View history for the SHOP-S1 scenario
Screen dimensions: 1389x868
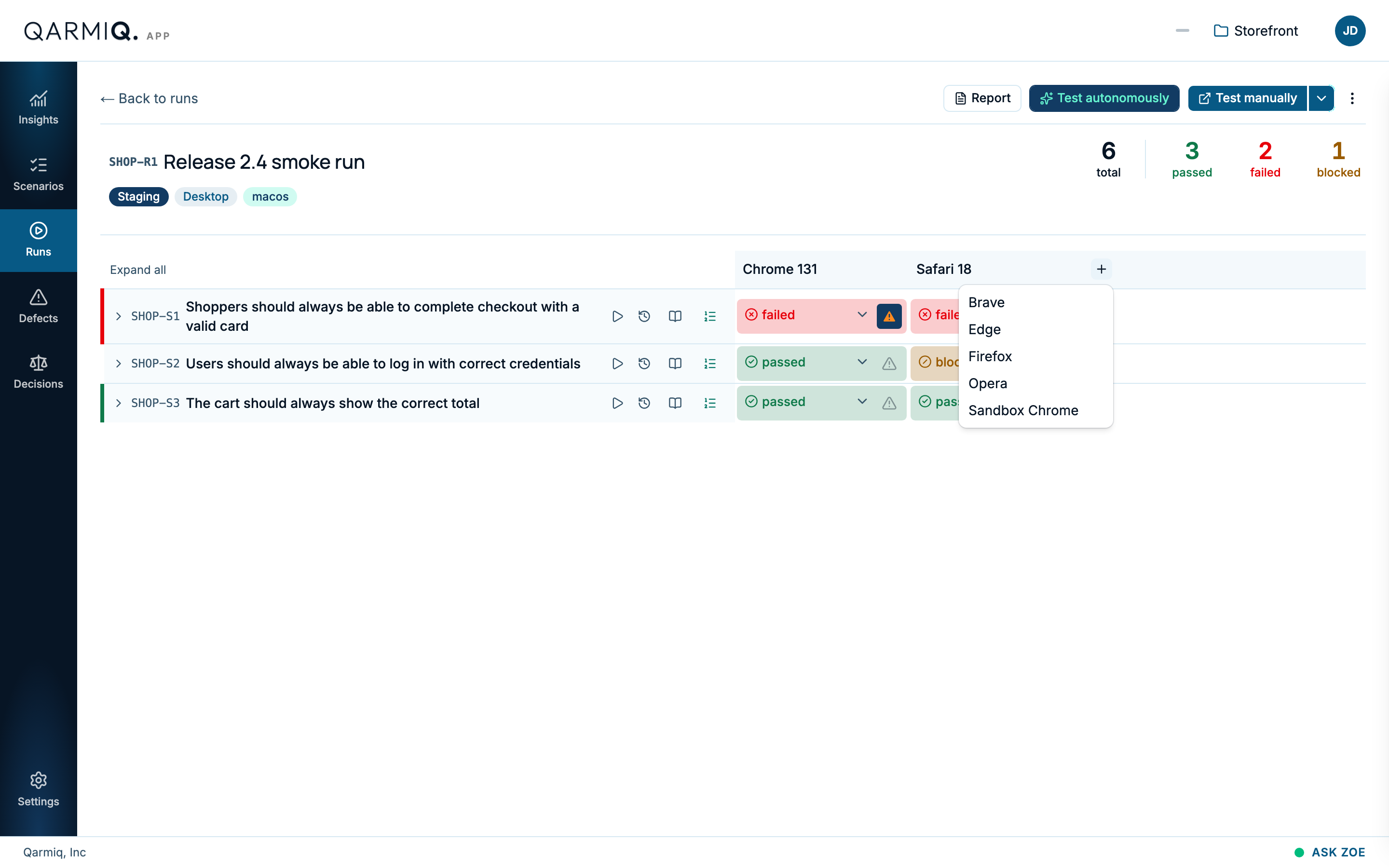click(644, 316)
